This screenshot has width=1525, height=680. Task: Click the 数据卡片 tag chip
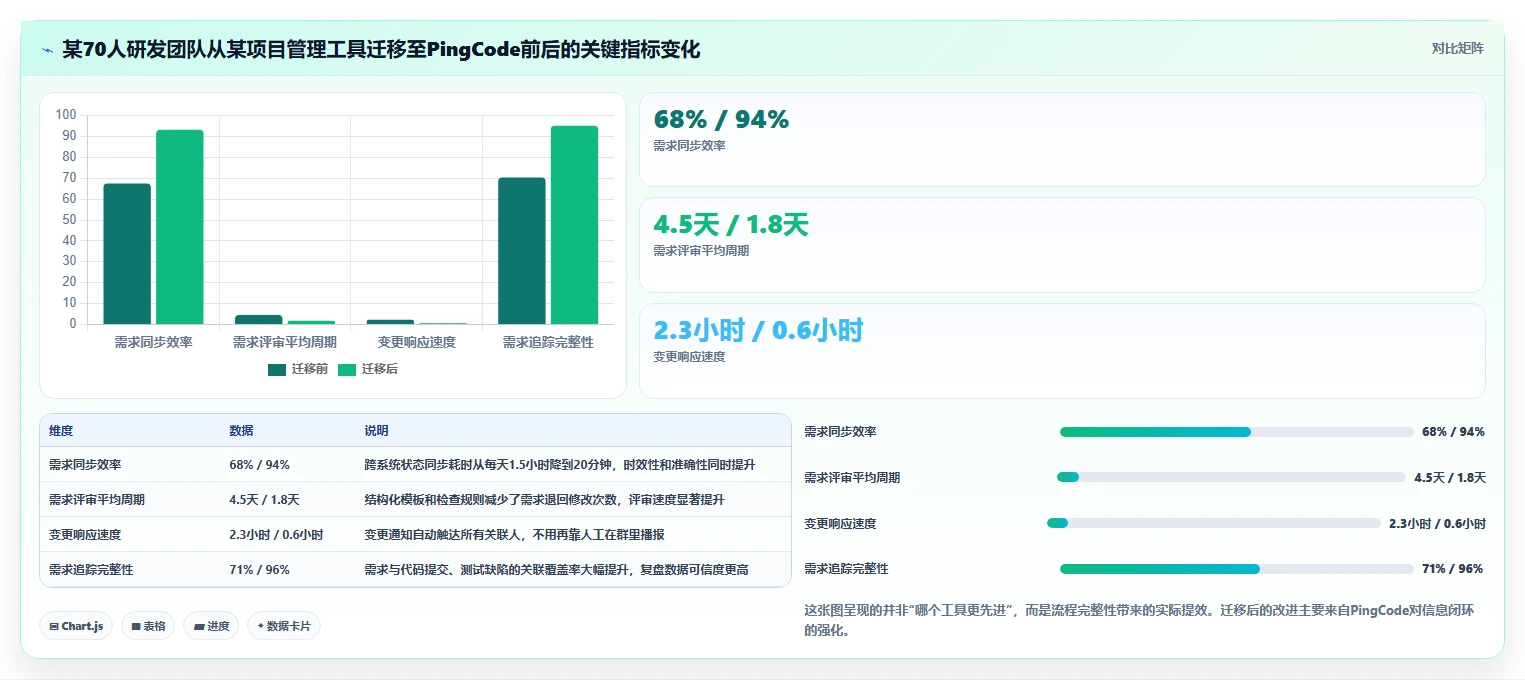click(x=284, y=626)
